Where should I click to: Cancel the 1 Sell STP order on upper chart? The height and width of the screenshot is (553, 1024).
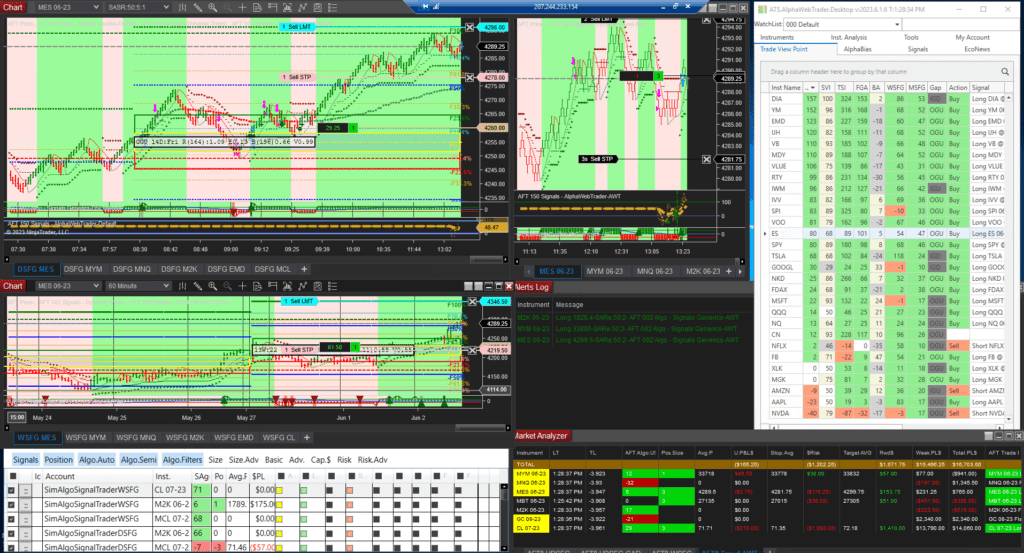pyautogui.click(x=470, y=77)
